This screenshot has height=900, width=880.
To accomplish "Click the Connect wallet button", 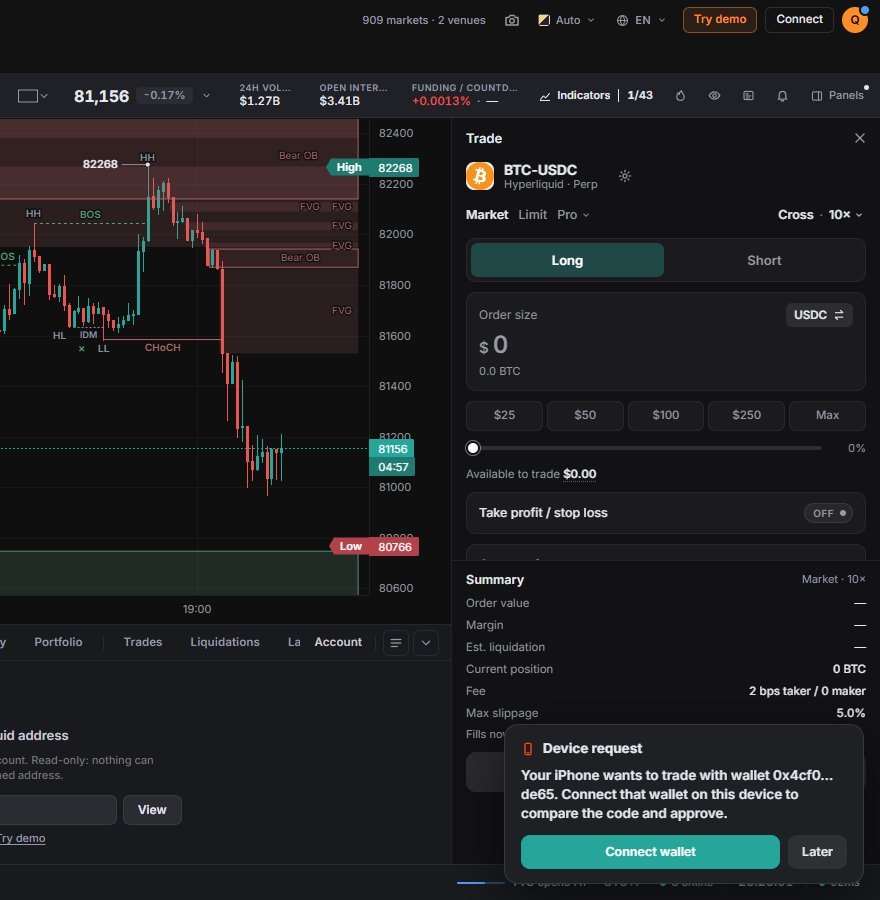I will 650,852.
